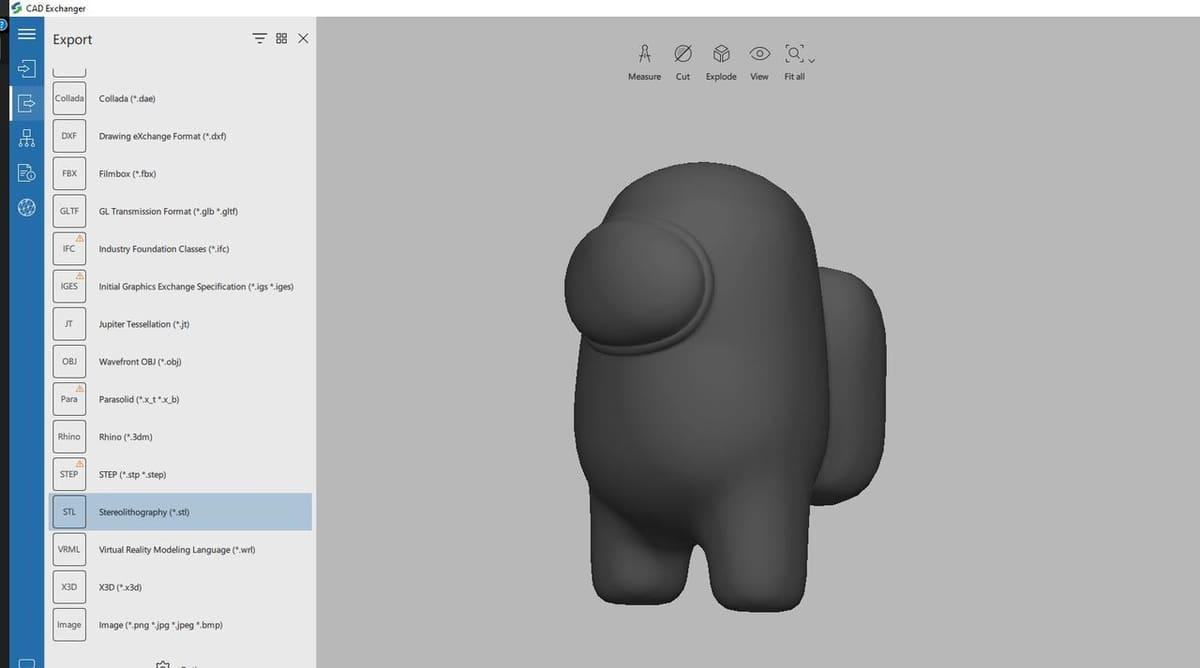Activate the Explode tool

click(721, 62)
